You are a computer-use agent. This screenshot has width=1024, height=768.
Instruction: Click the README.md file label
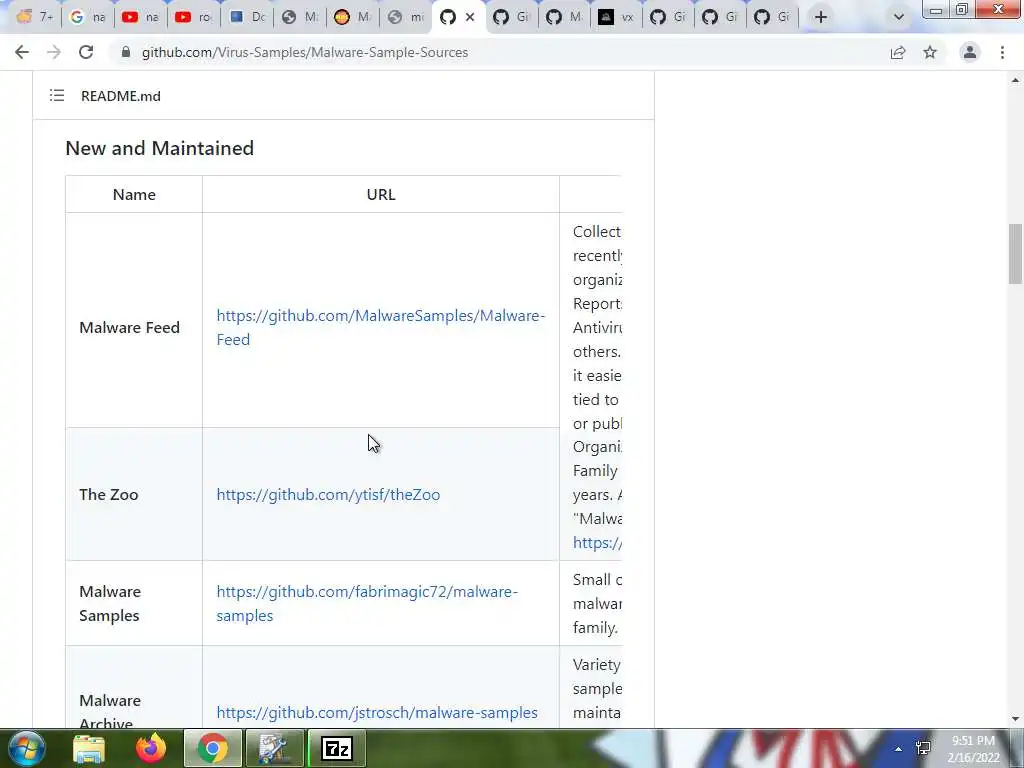121,96
